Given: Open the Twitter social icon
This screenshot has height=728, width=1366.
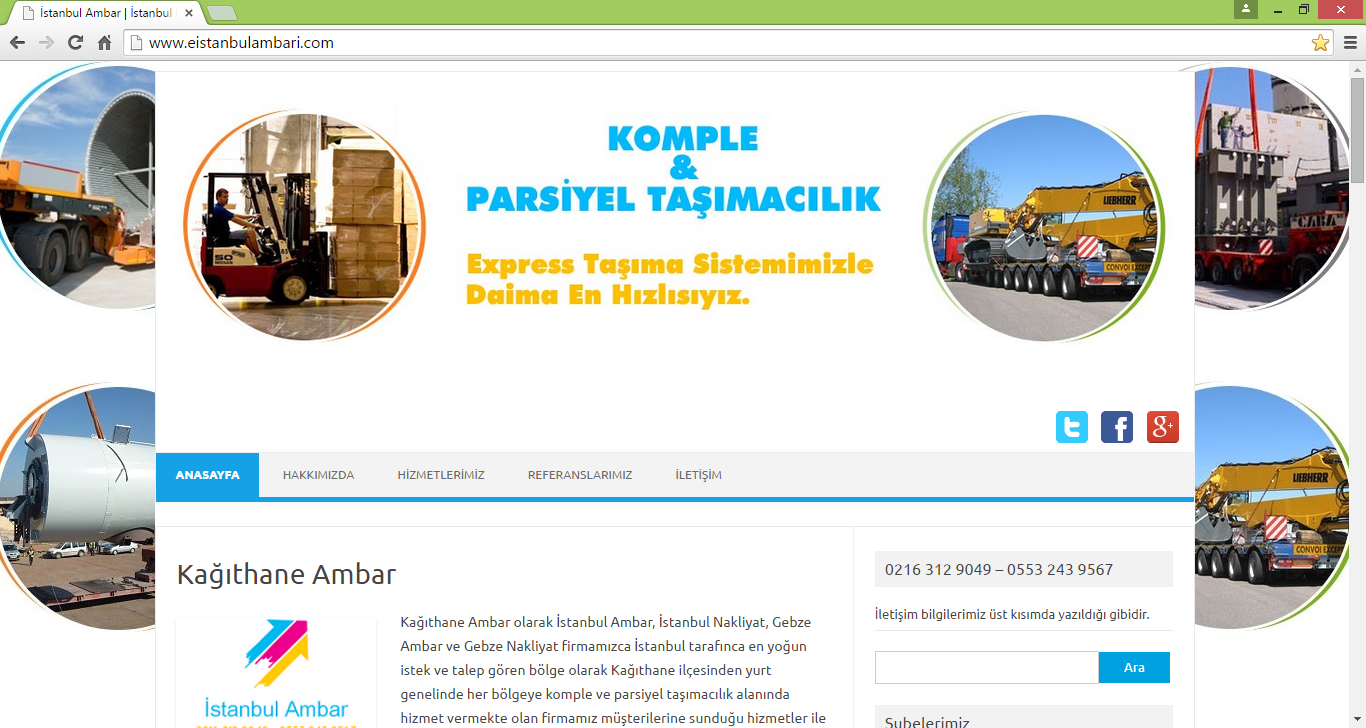Looking at the screenshot, I should point(1072,427).
